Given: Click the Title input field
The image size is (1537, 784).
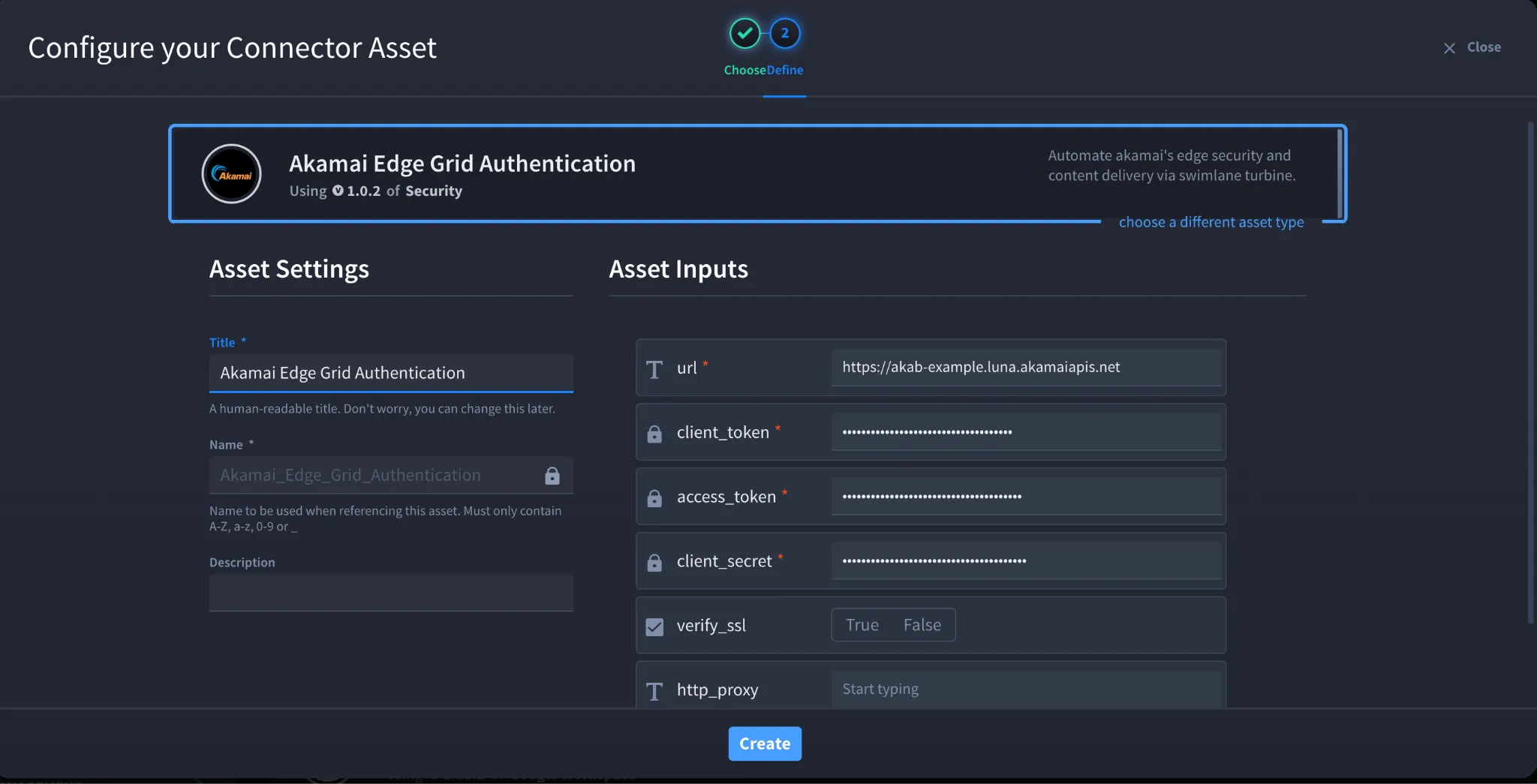Looking at the screenshot, I should point(391,373).
